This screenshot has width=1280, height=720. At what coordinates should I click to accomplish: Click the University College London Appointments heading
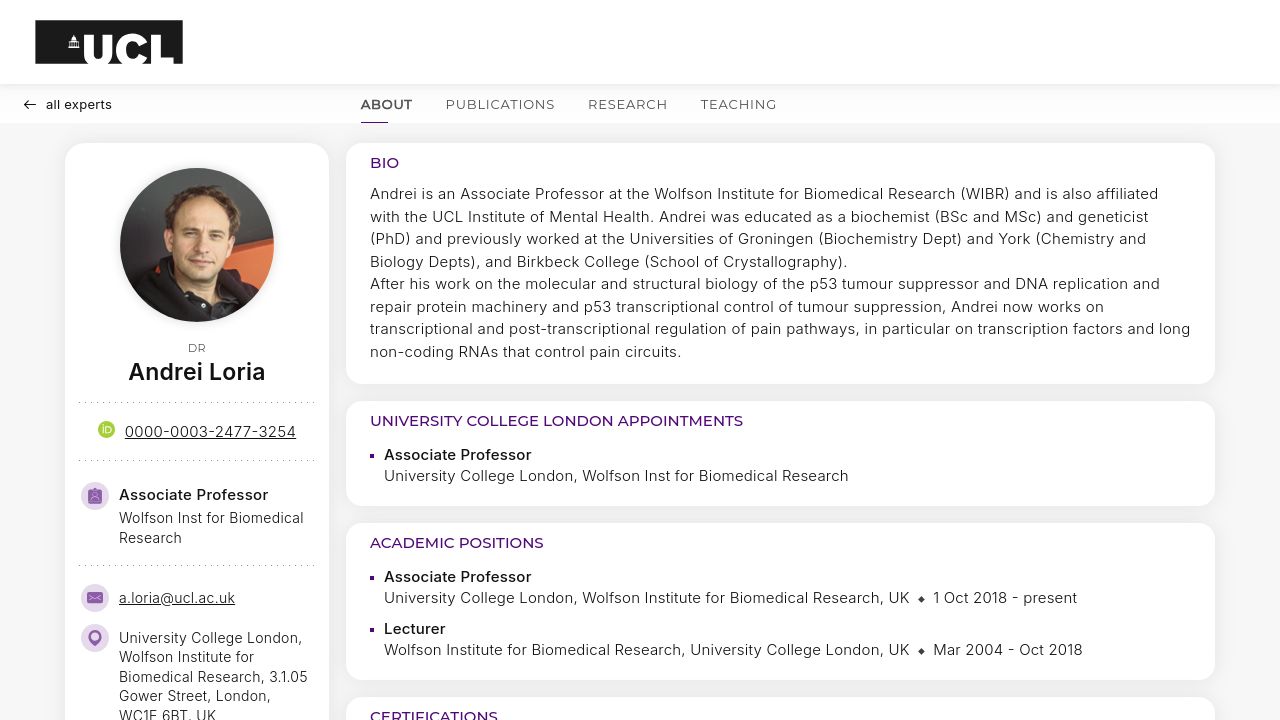(556, 421)
